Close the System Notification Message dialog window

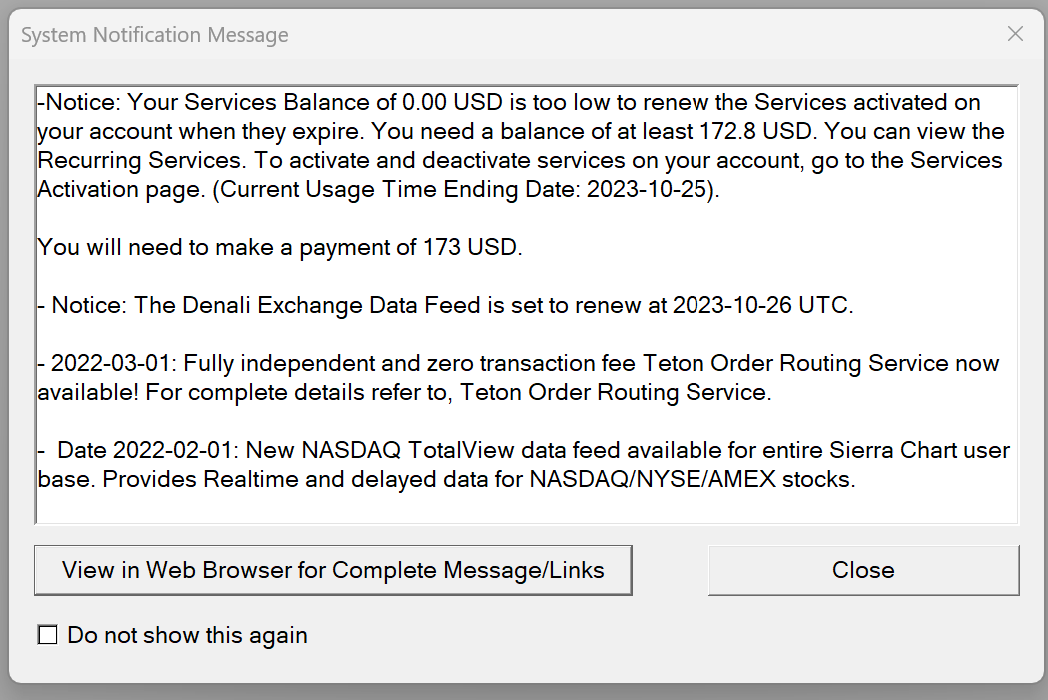click(1015, 34)
